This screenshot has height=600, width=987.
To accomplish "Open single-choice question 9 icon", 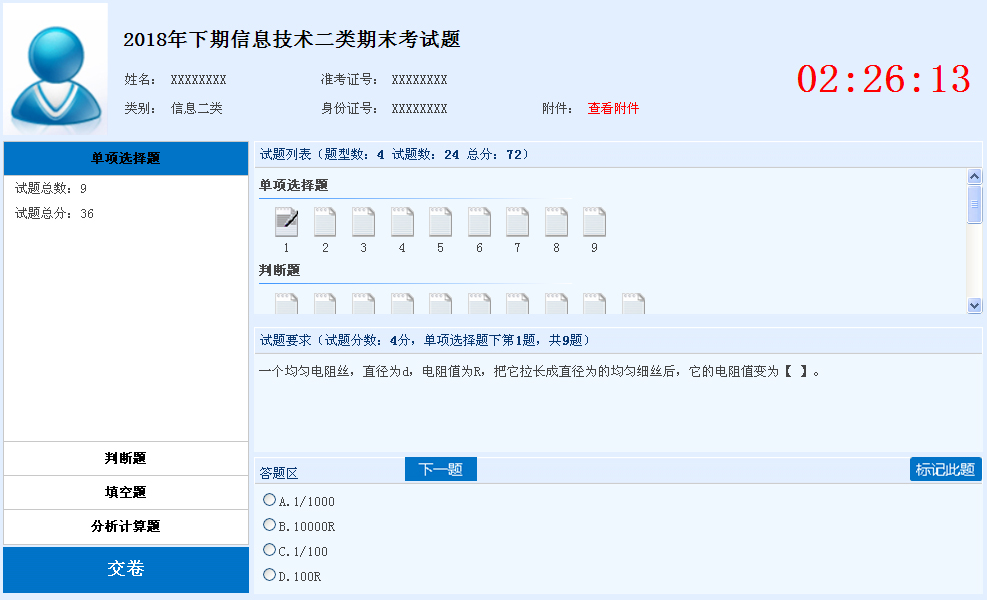I will point(594,222).
